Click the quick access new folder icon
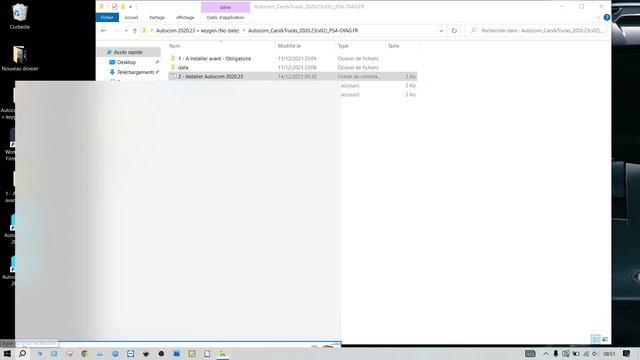 [123, 7]
